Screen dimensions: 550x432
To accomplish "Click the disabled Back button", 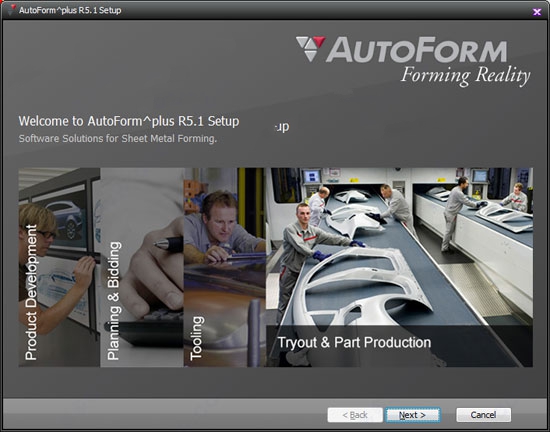I will click(355, 415).
